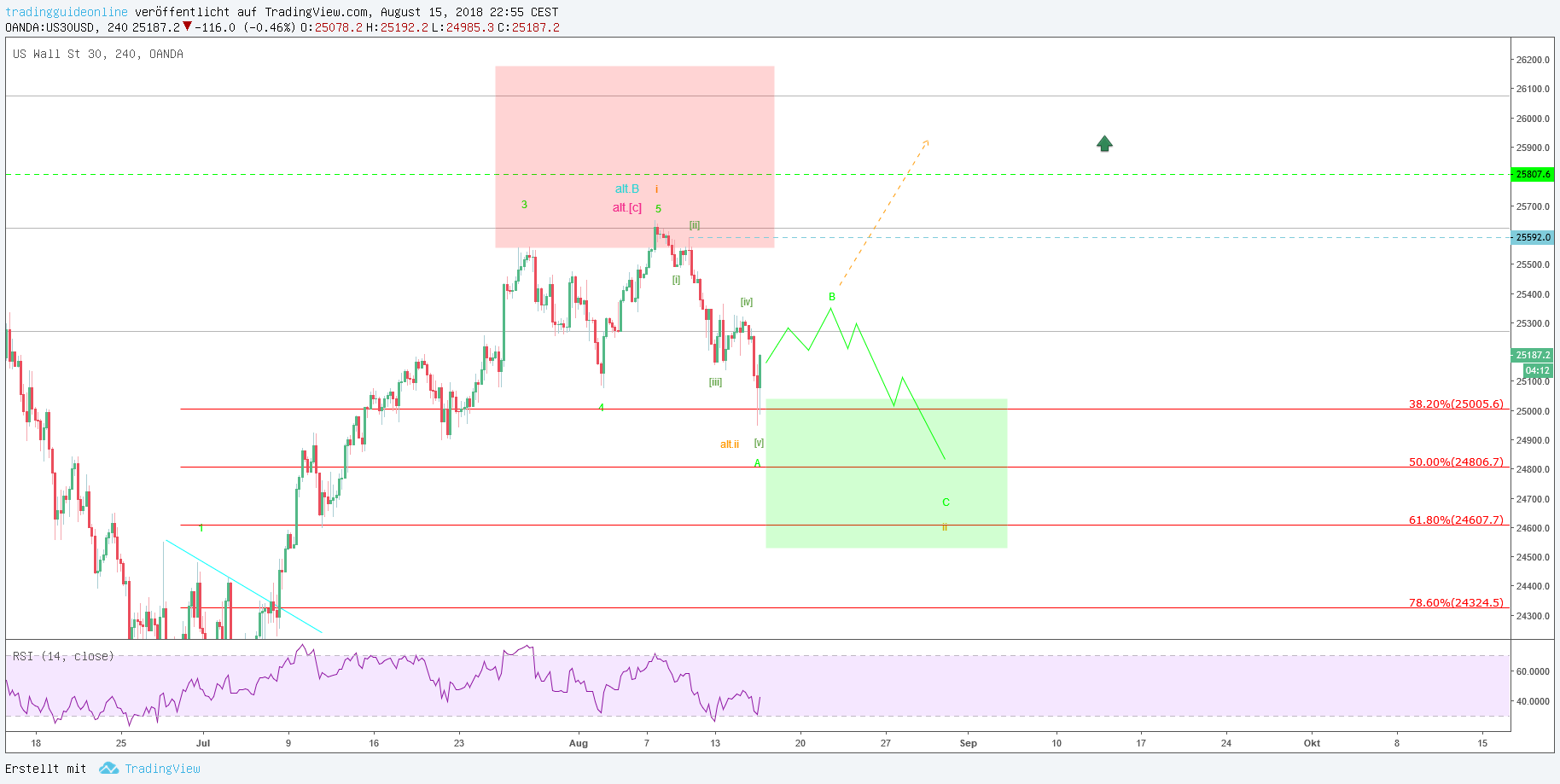Click the green up arrow marker
The height and width of the screenshot is (784, 1560).
(1104, 143)
